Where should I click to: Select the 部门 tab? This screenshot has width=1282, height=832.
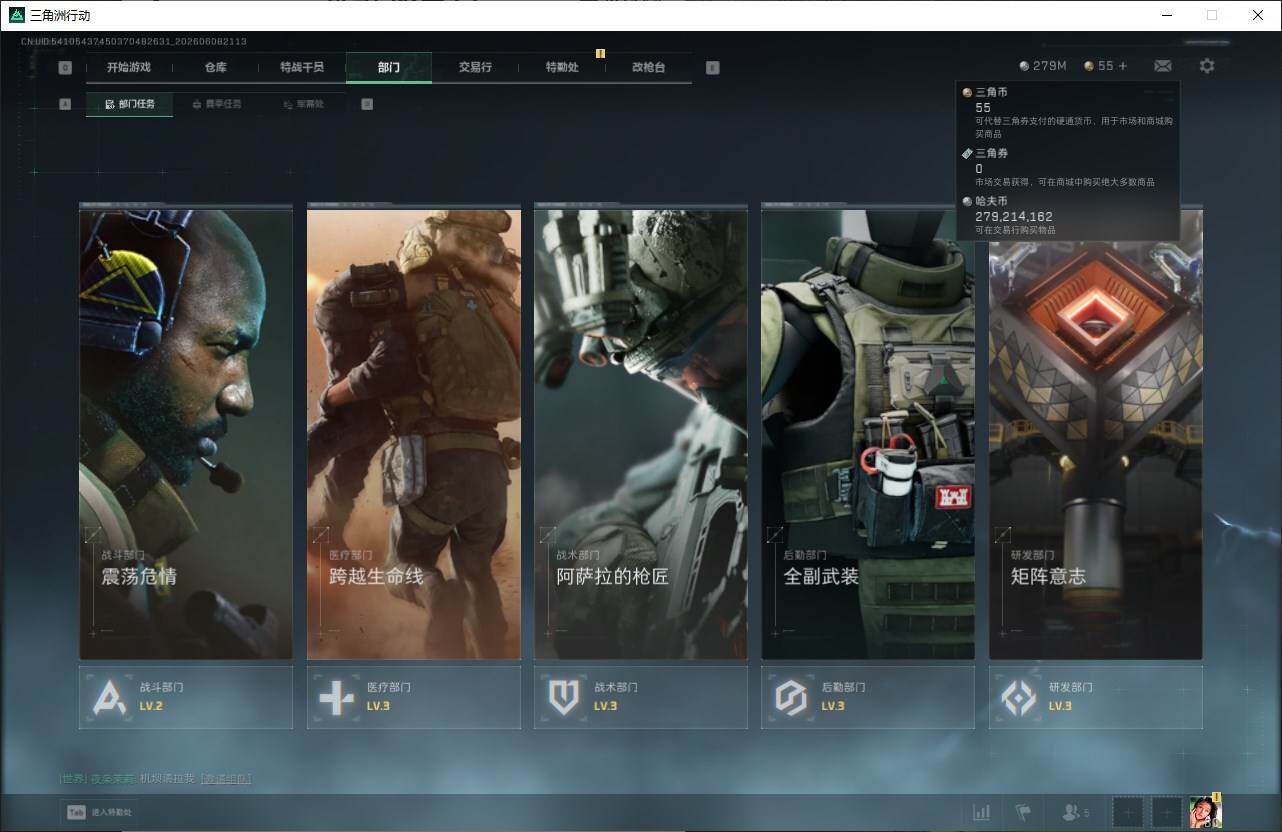[x=389, y=67]
